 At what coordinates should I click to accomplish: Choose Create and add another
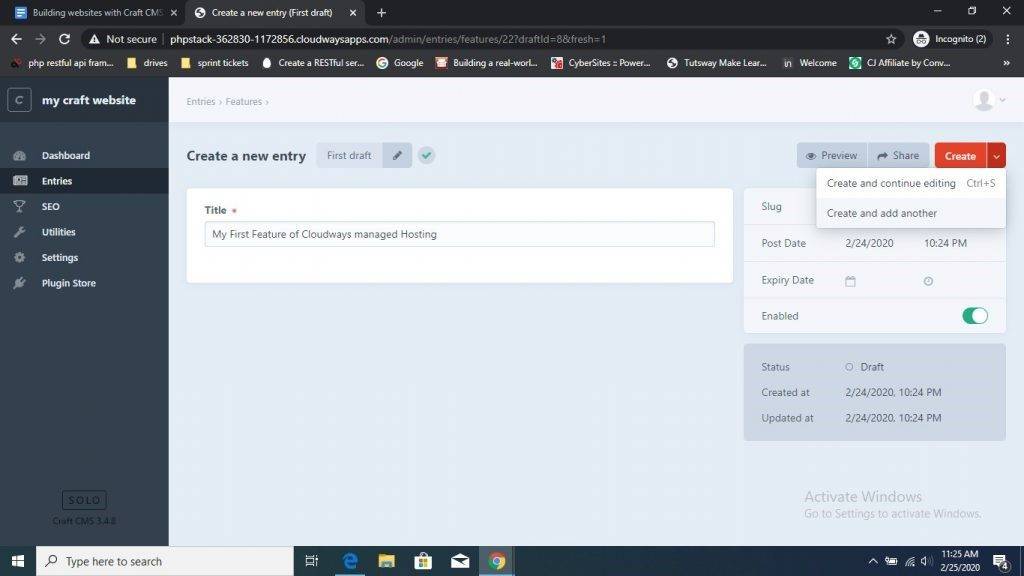(881, 213)
